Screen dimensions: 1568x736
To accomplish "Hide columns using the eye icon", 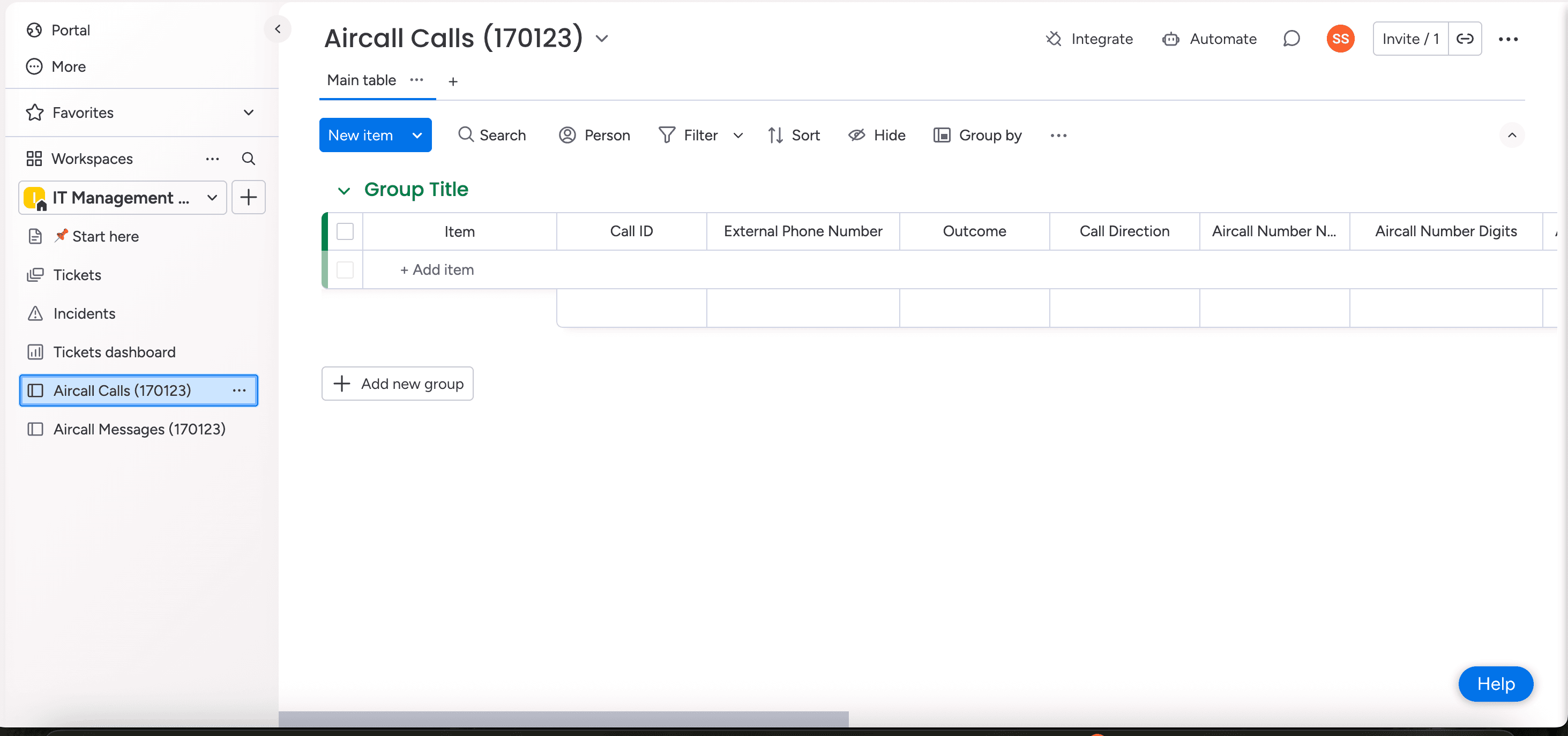I will point(877,135).
